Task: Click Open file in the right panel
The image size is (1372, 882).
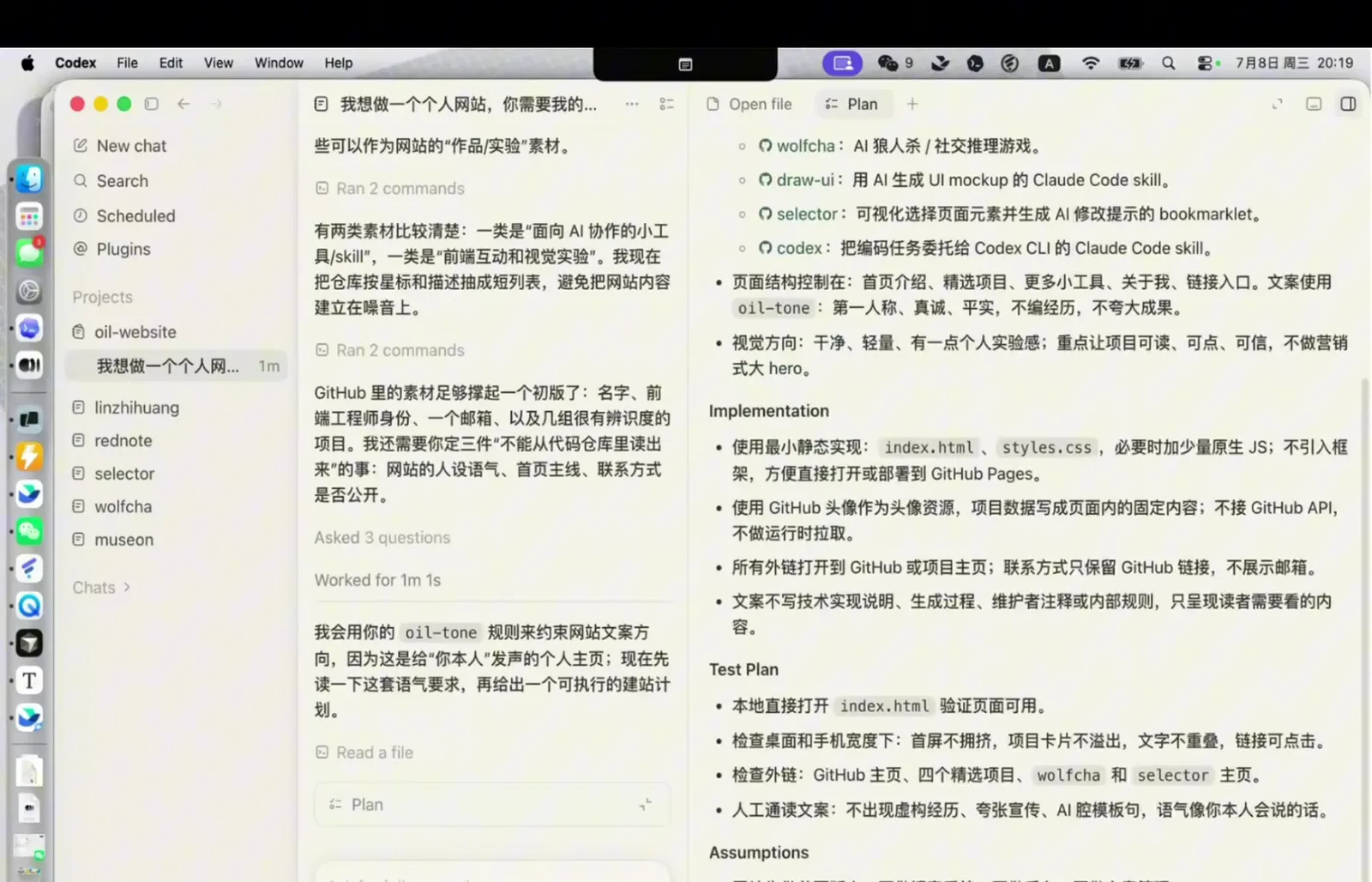Action: pos(749,104)
